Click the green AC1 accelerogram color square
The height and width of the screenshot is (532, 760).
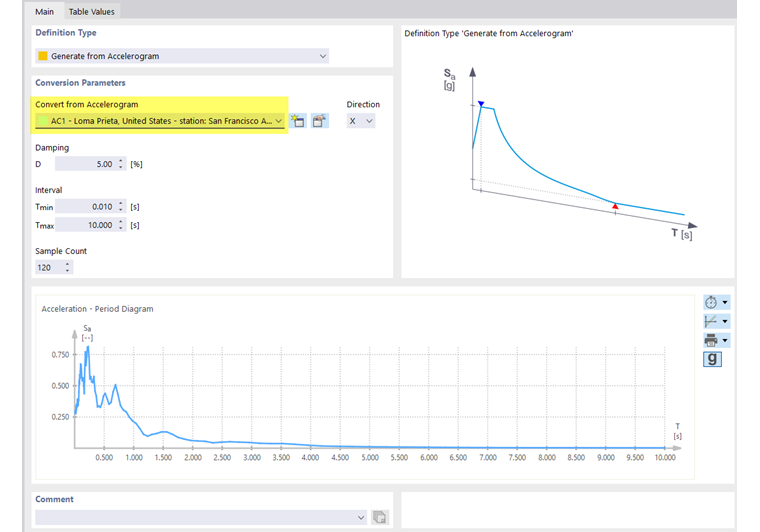point(43,121)
